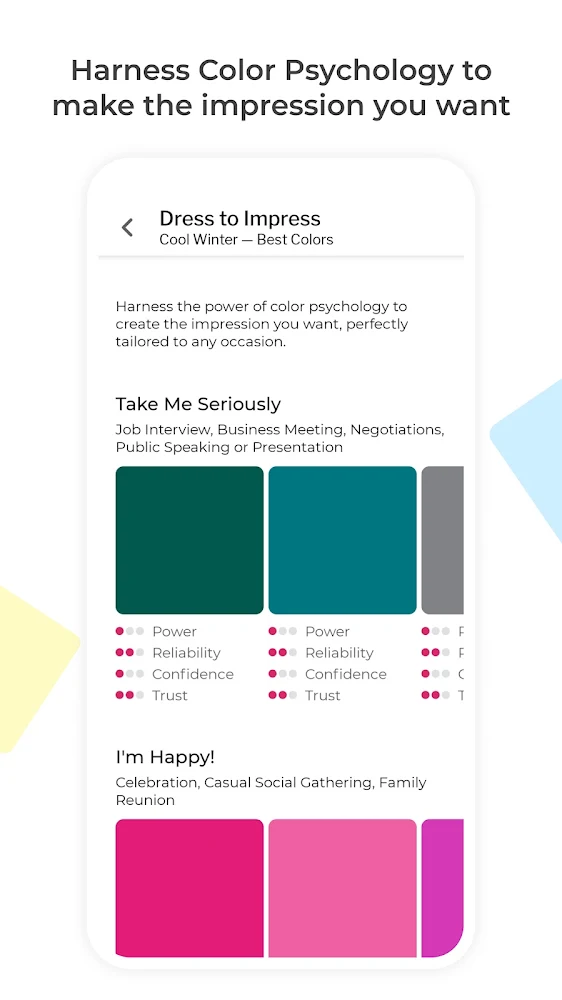This screenshot has height=1000, width=562.
Task: Click Trust rating dots under dark green
Action: coord(129,695)
